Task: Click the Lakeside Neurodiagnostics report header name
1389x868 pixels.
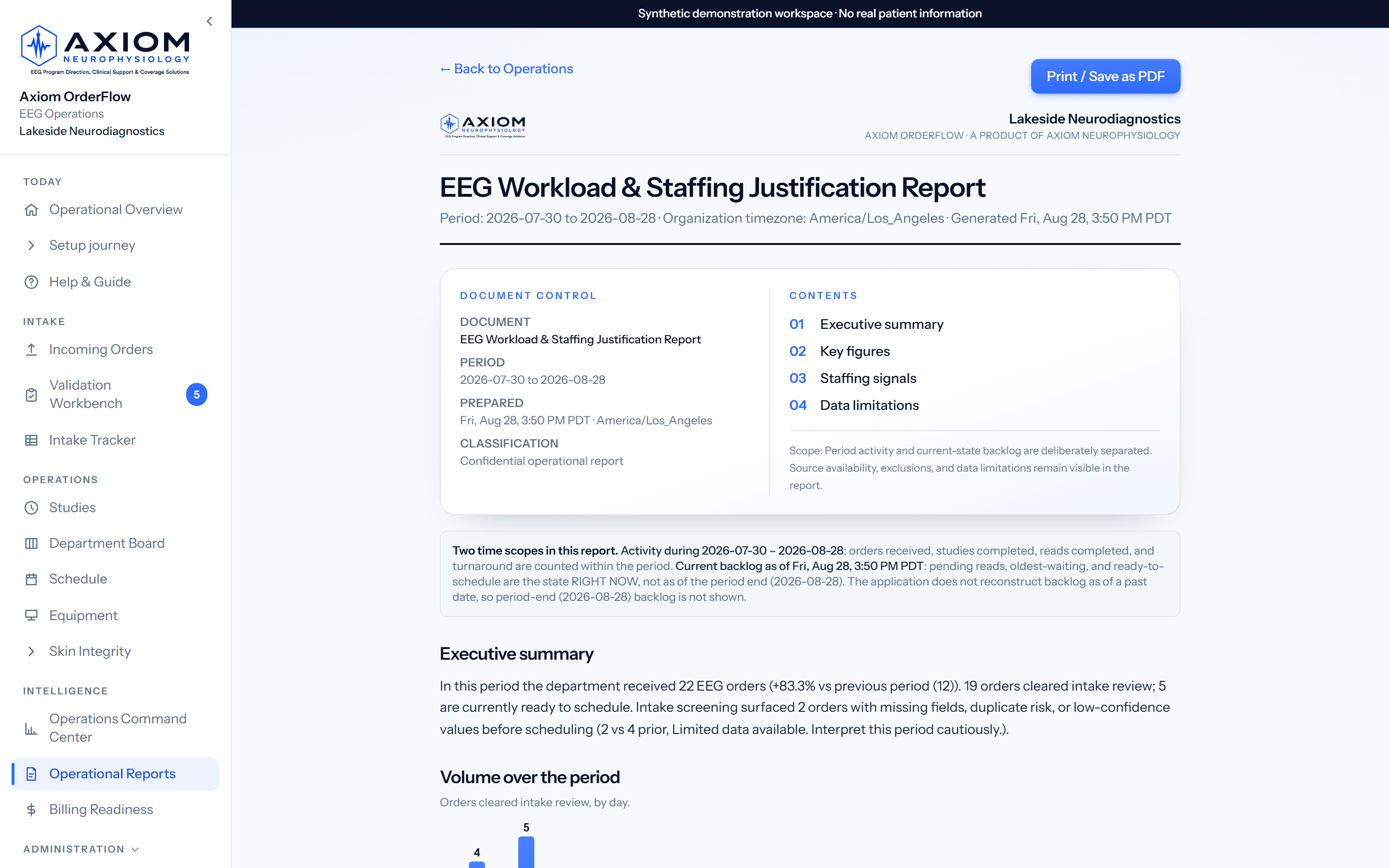Action: [x=1094, y=119]
